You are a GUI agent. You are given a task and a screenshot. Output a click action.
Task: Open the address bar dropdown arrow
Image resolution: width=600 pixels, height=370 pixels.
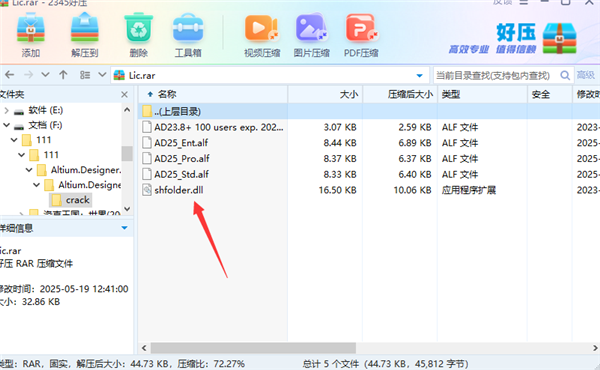tap(419, 76)
